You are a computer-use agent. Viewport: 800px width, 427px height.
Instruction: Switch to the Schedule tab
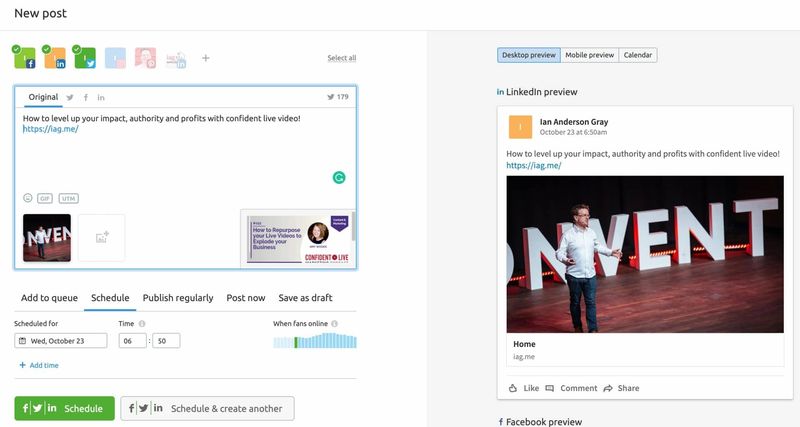point(110,298)
